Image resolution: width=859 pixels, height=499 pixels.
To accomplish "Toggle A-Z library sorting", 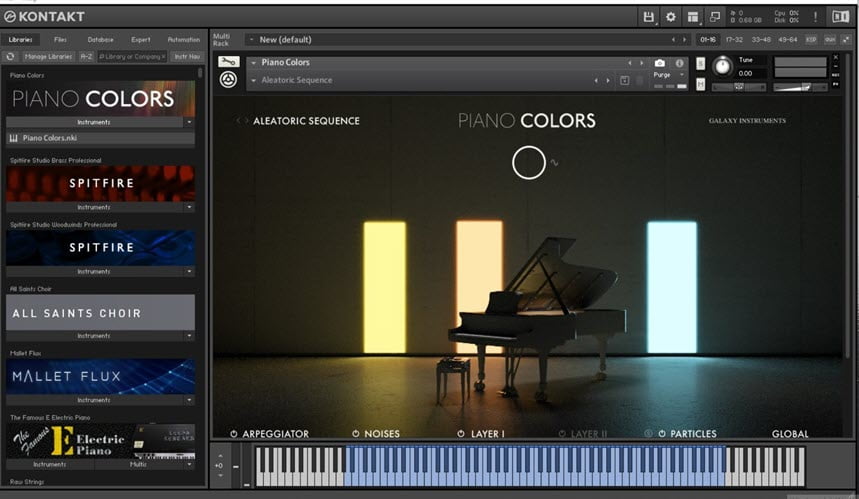I will click(86, 56).
